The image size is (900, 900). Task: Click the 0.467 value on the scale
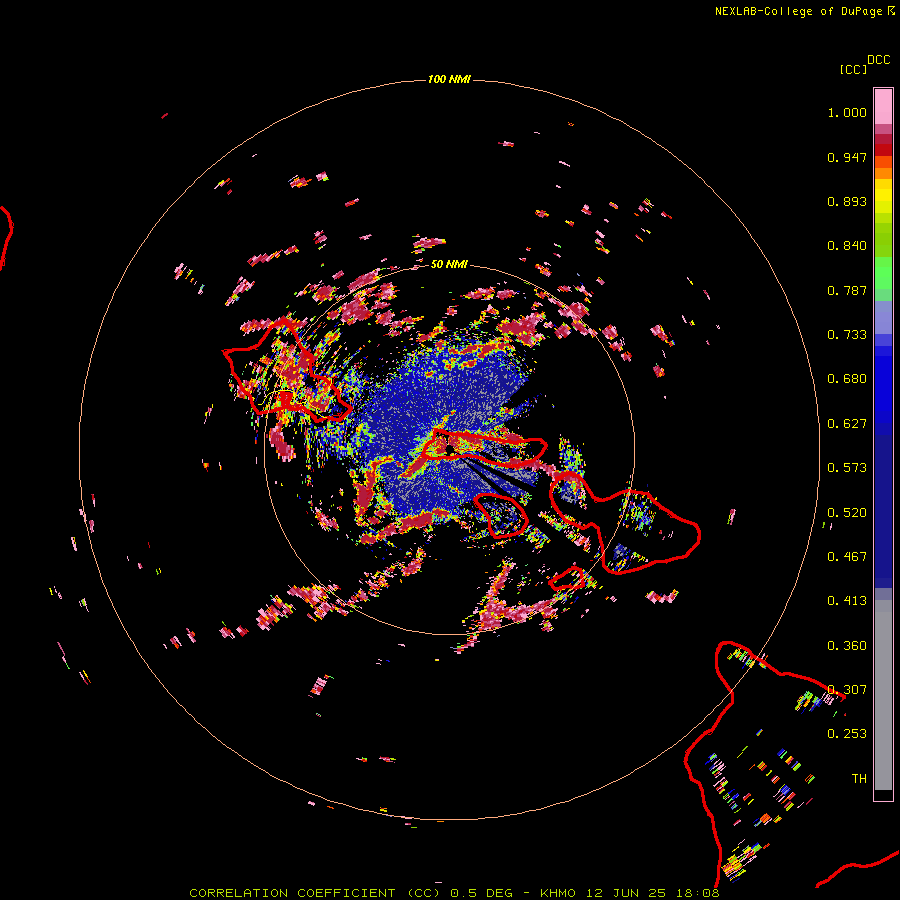tap(847, 557)
